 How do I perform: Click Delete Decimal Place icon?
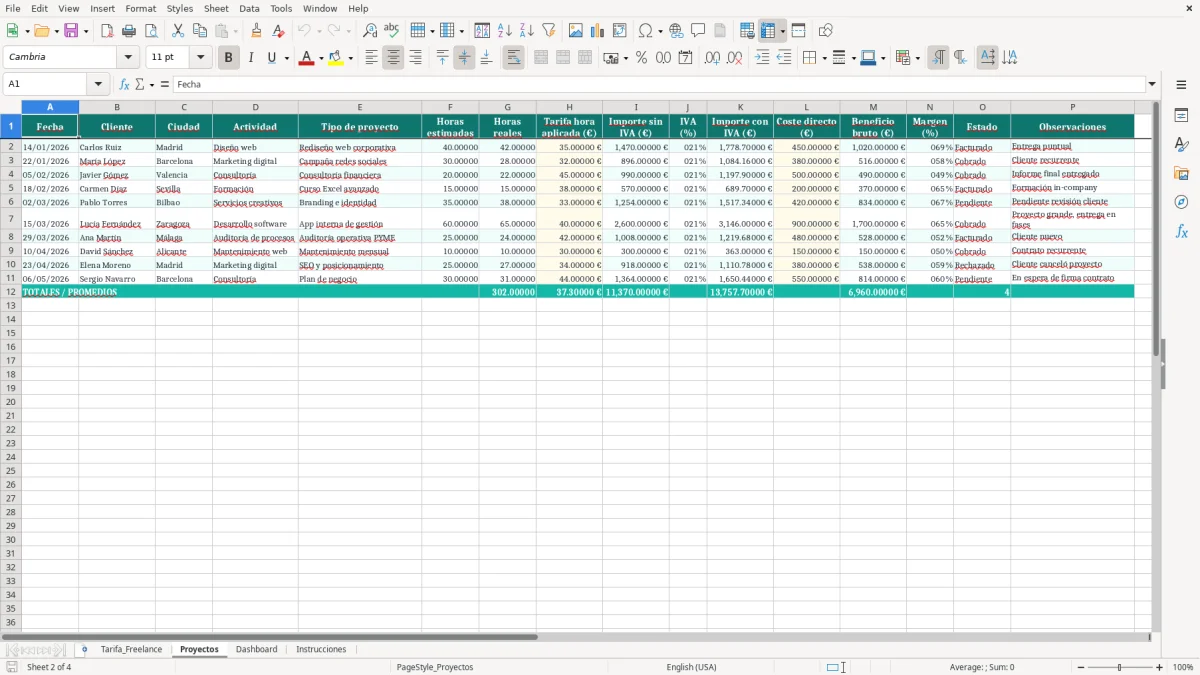coord(734,58)
